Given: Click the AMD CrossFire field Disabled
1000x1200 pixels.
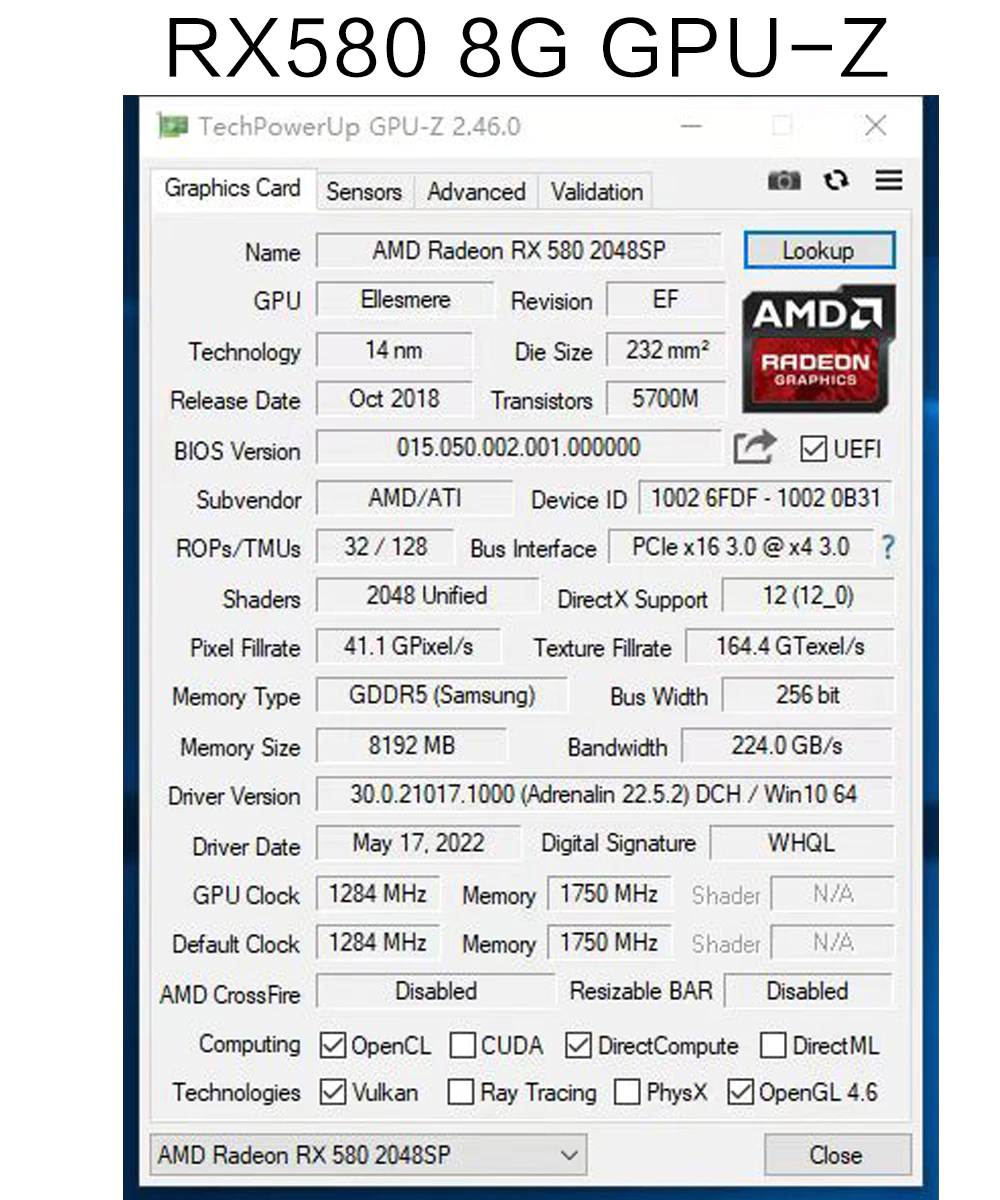Looking at the screenshot, I should 435,992.
